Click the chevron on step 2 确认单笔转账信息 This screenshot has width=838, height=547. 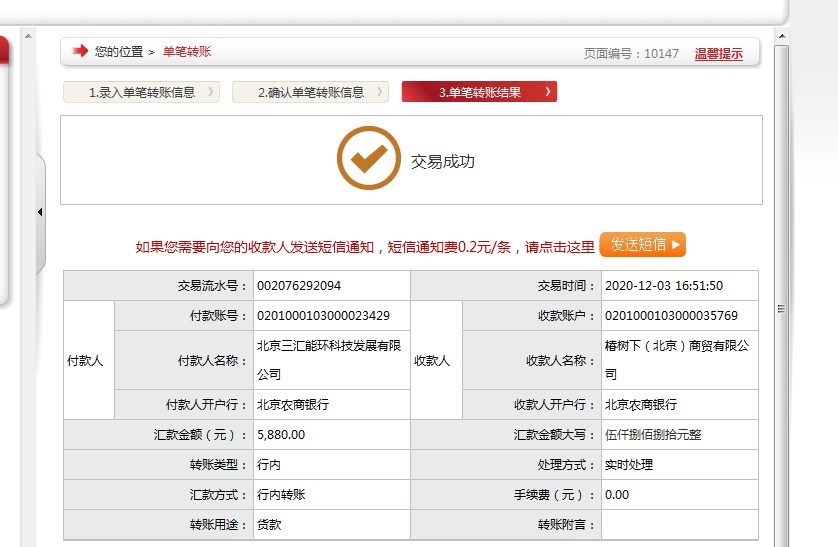click(x=380, y=92)
